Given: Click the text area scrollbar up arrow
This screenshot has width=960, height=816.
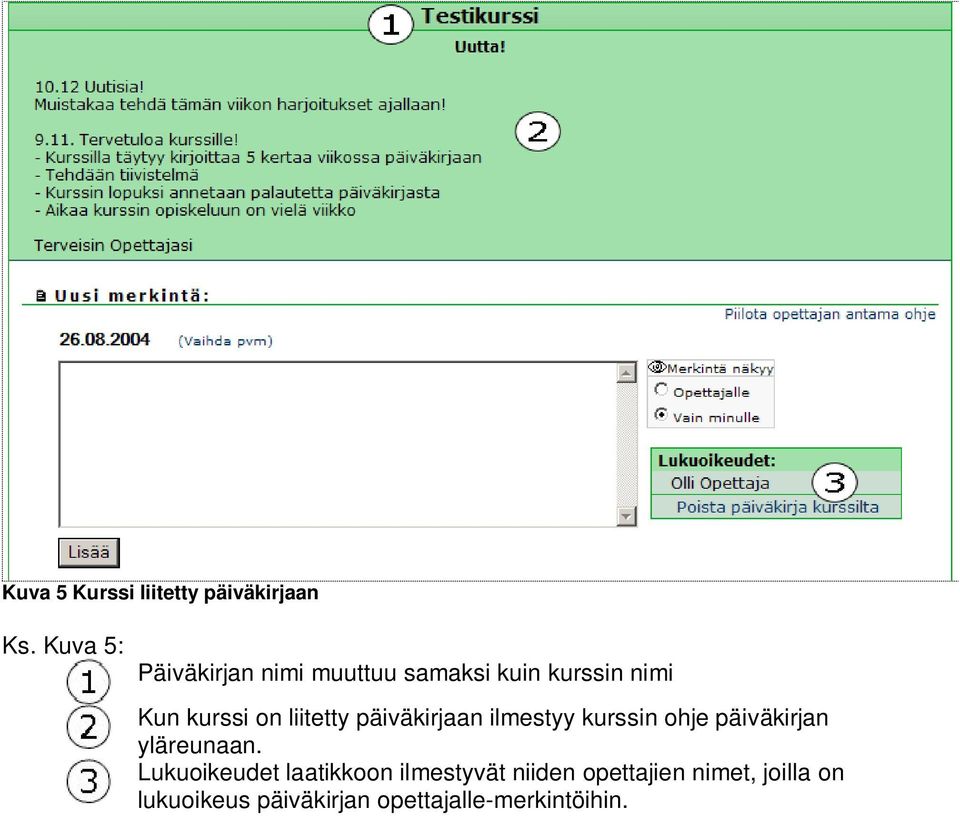Looking at the screenshot, I should pyautogui.click(x=626, y=373).
